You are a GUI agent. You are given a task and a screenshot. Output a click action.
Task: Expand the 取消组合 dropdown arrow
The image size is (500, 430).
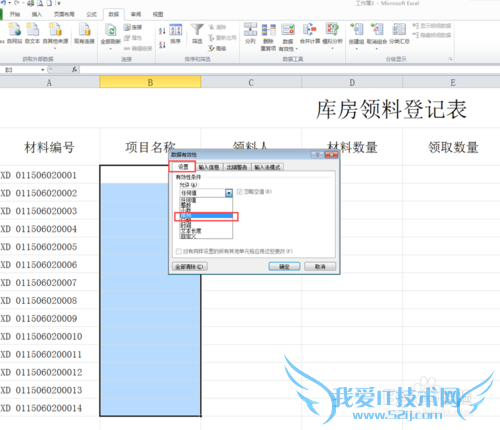377,49
